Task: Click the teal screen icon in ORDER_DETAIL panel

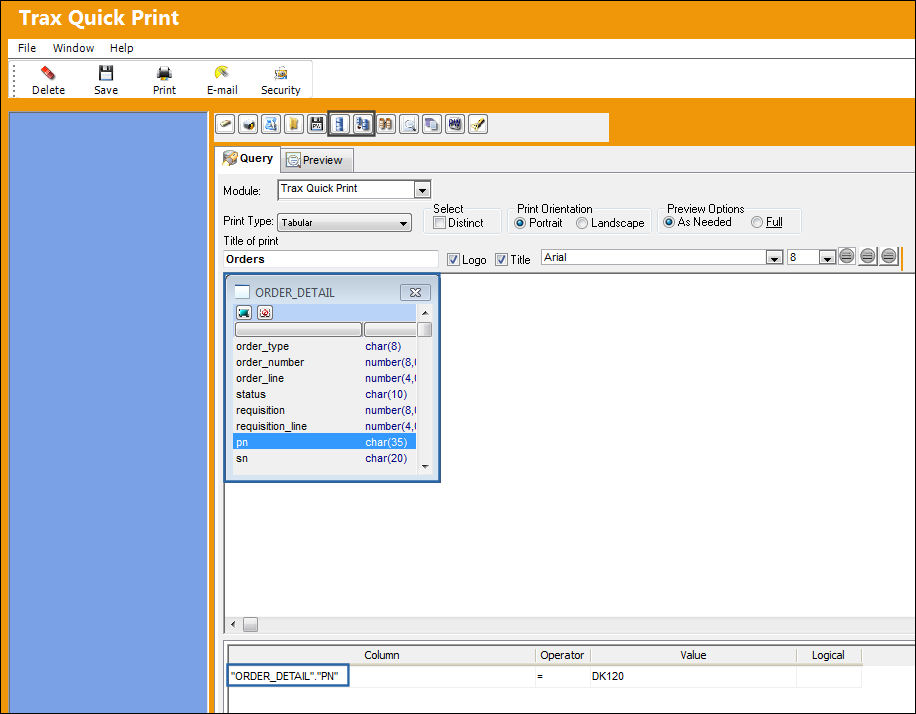Action: (244, 313)
